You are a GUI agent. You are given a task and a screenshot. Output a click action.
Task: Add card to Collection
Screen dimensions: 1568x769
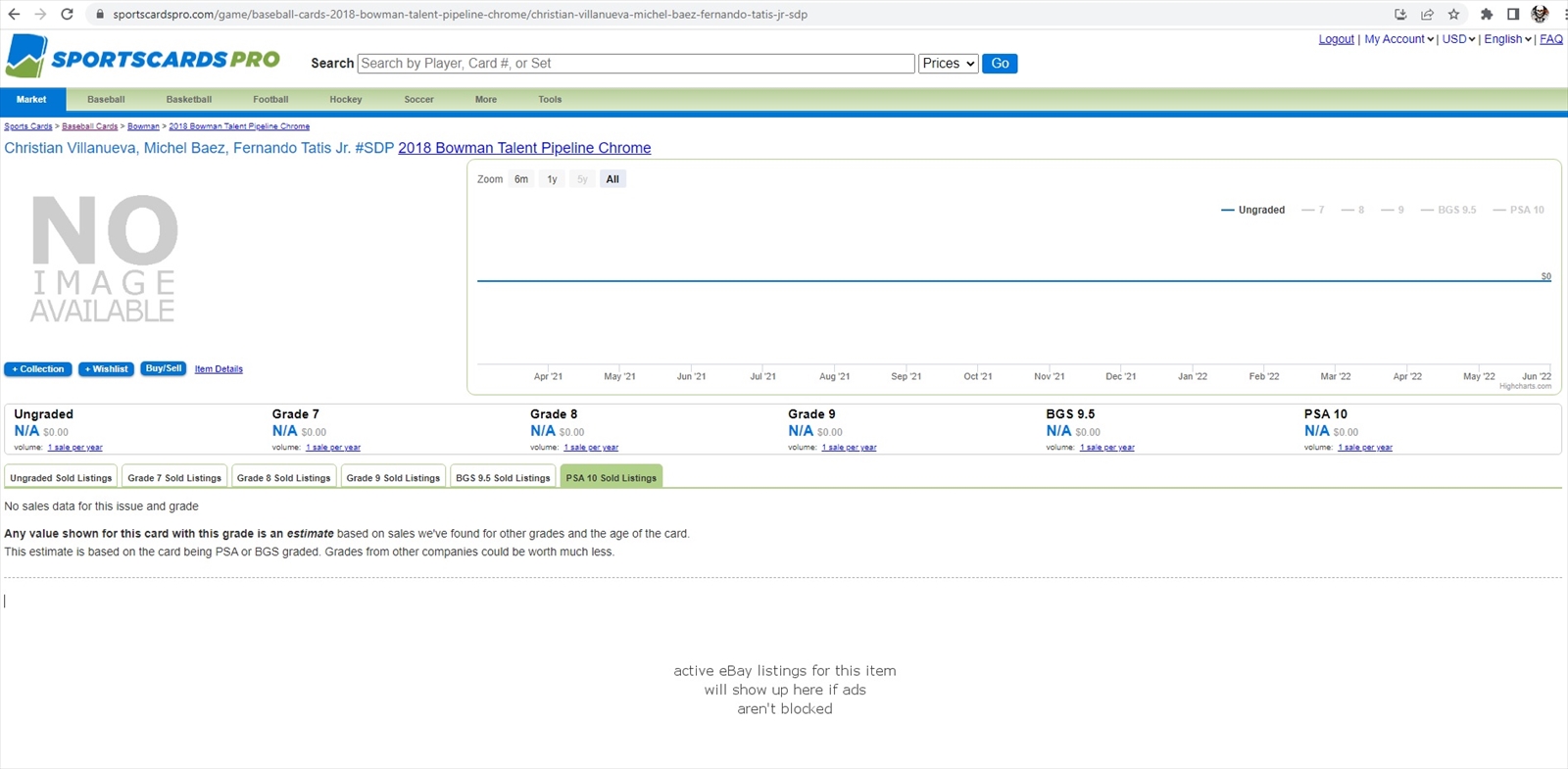[38, 369]
